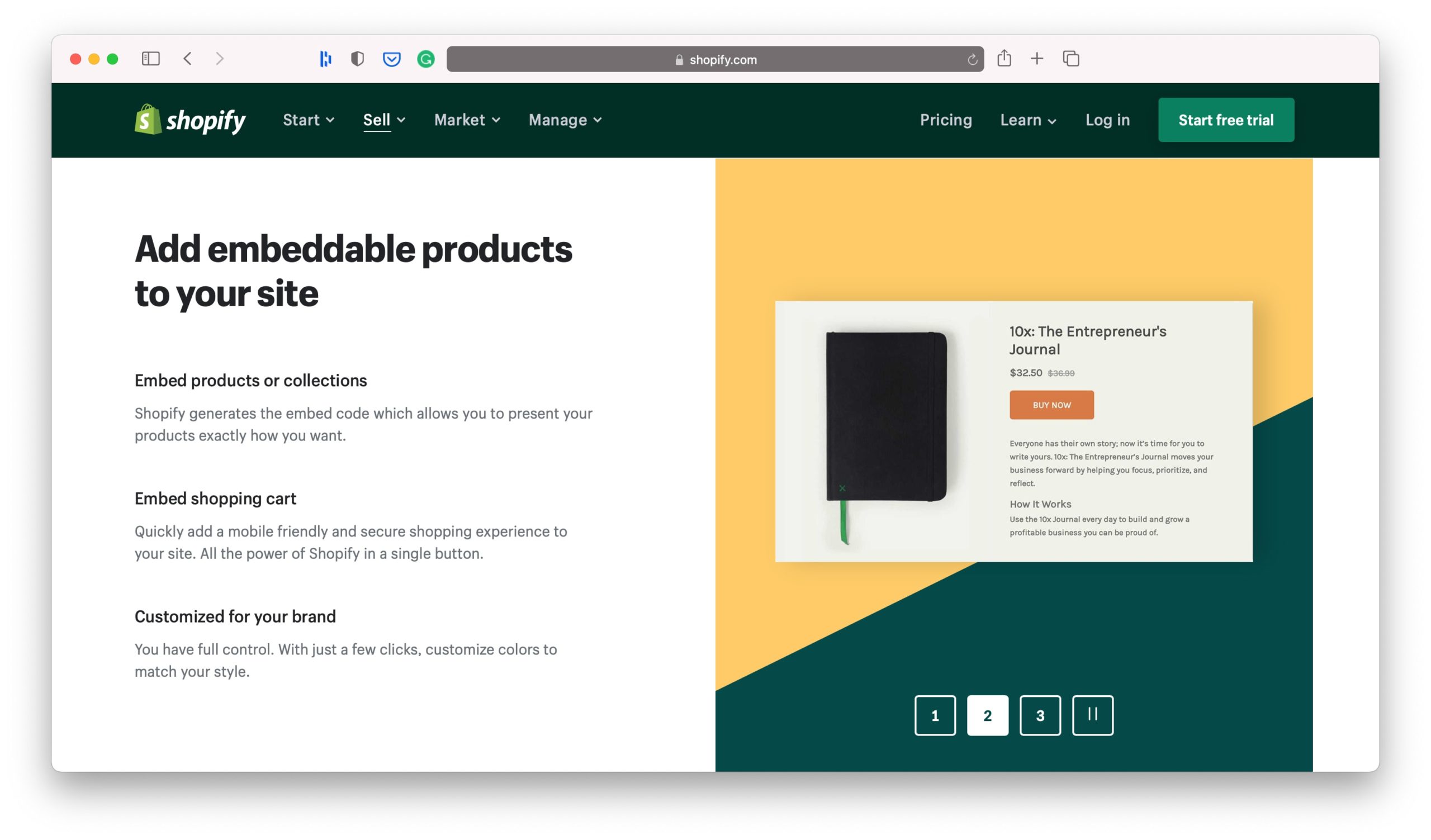Viewport: 1431px width, 840px height.
Task: Show slide 3 of the carousel
Action: coord(1040,715)
